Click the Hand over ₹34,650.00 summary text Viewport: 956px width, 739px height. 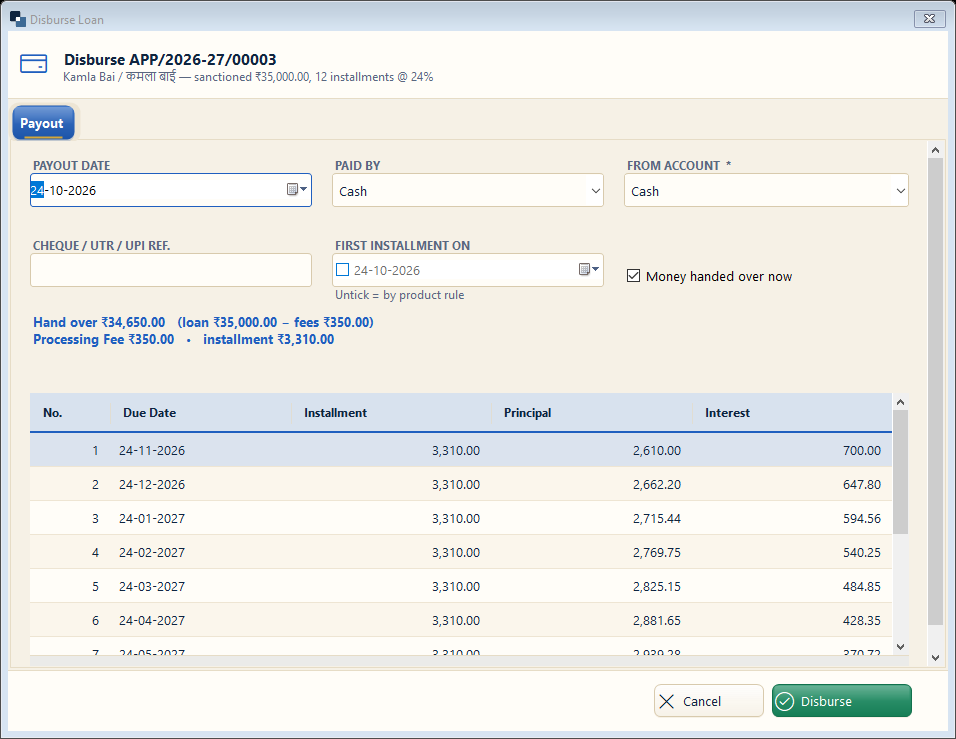[x=203, y=322]
